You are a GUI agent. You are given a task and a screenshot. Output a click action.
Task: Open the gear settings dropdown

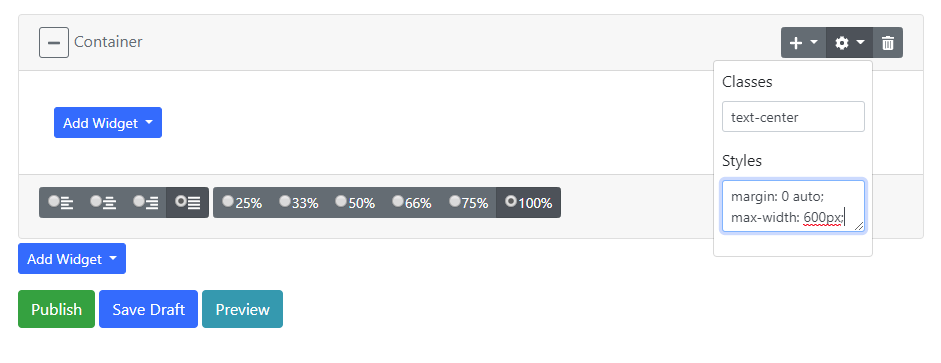point(850,43)
